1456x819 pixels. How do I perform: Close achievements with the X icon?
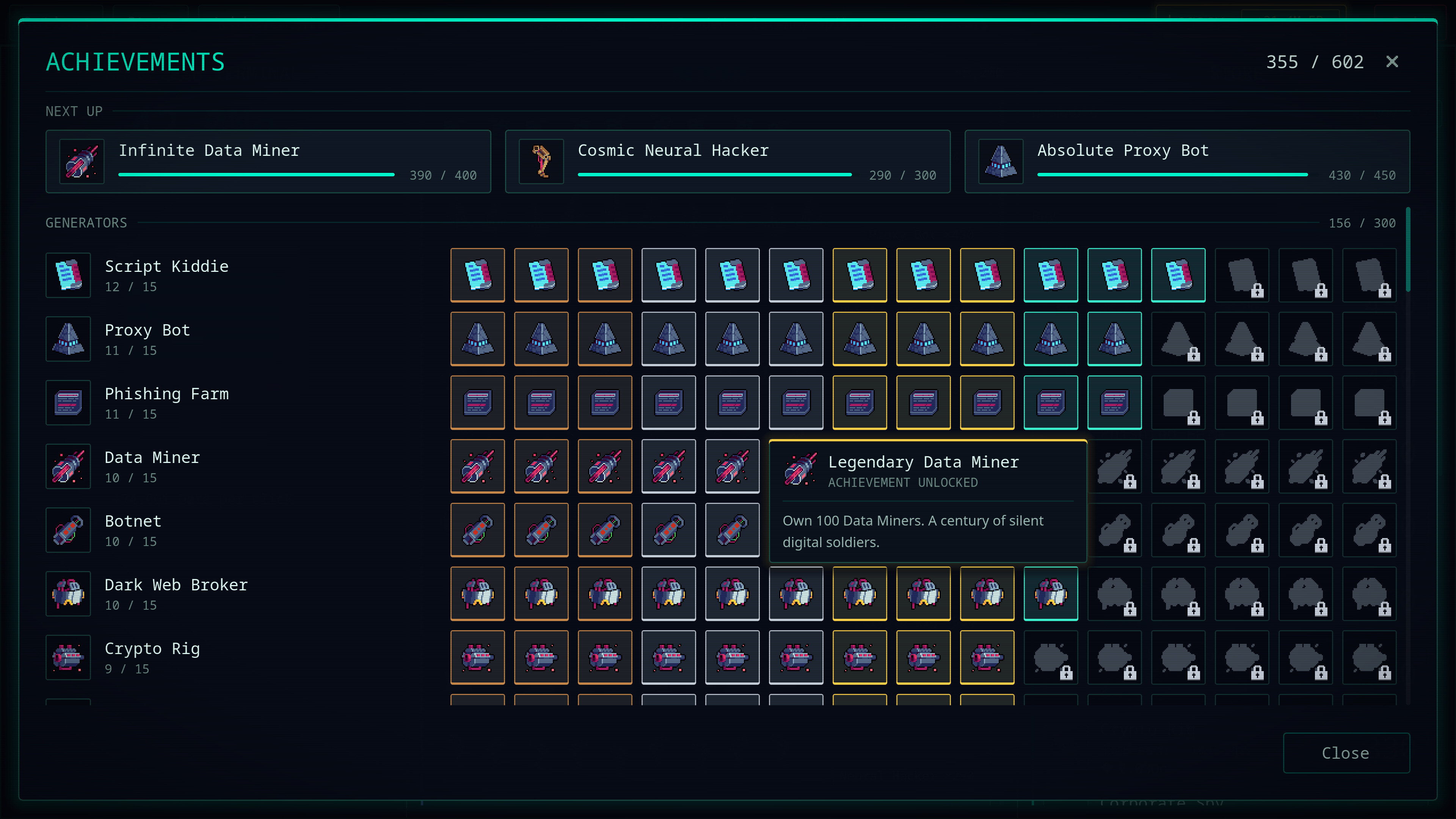point(1392,61)
